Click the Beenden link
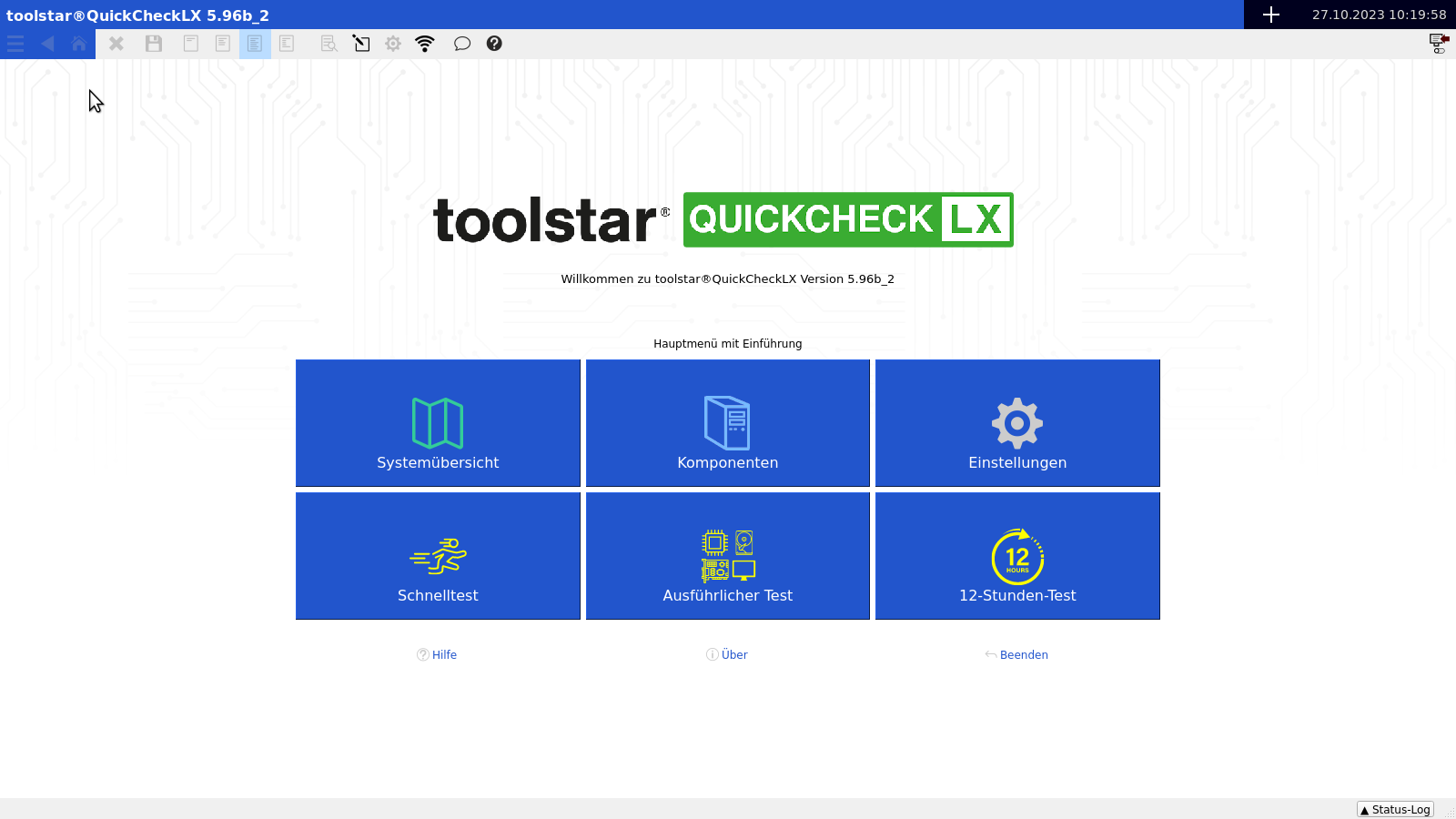Image resolution: width=1456 pixels, height=819 pixels. [x=1023, y=654]
